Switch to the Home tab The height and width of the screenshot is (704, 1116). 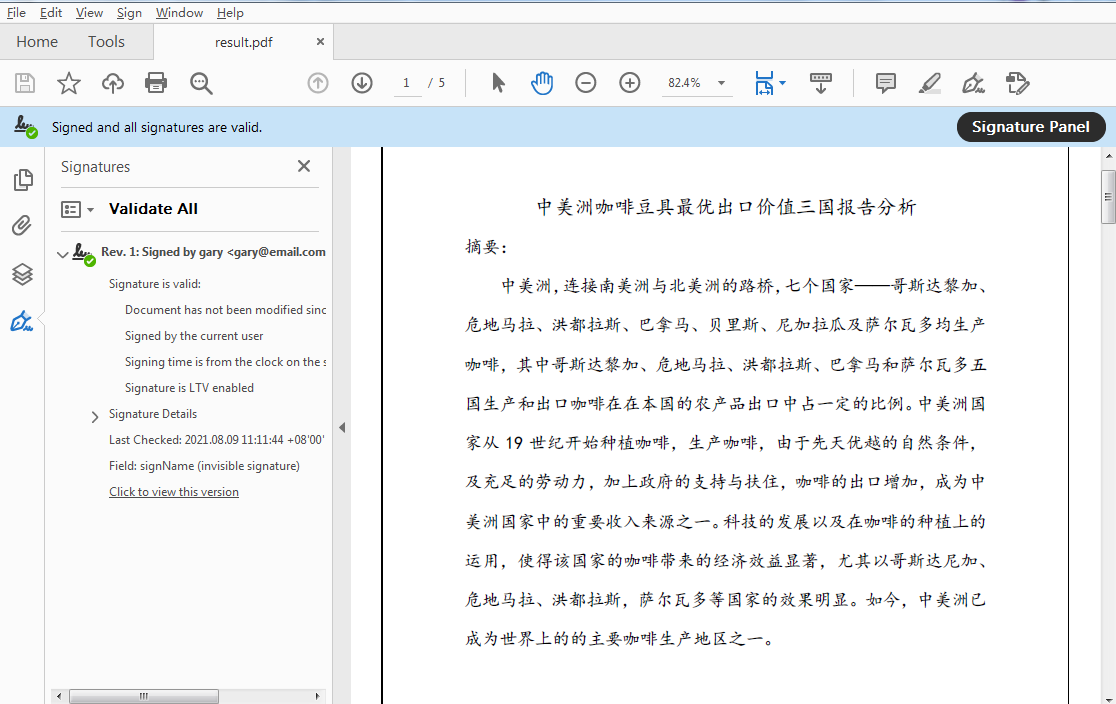click(37, 42)
